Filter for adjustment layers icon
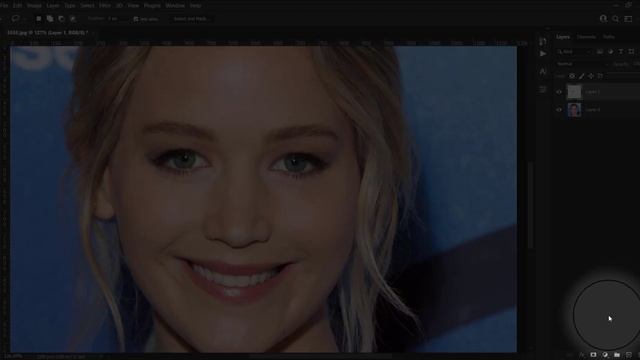This screenshot has width=640, height=360. click(x=610, y=52)
